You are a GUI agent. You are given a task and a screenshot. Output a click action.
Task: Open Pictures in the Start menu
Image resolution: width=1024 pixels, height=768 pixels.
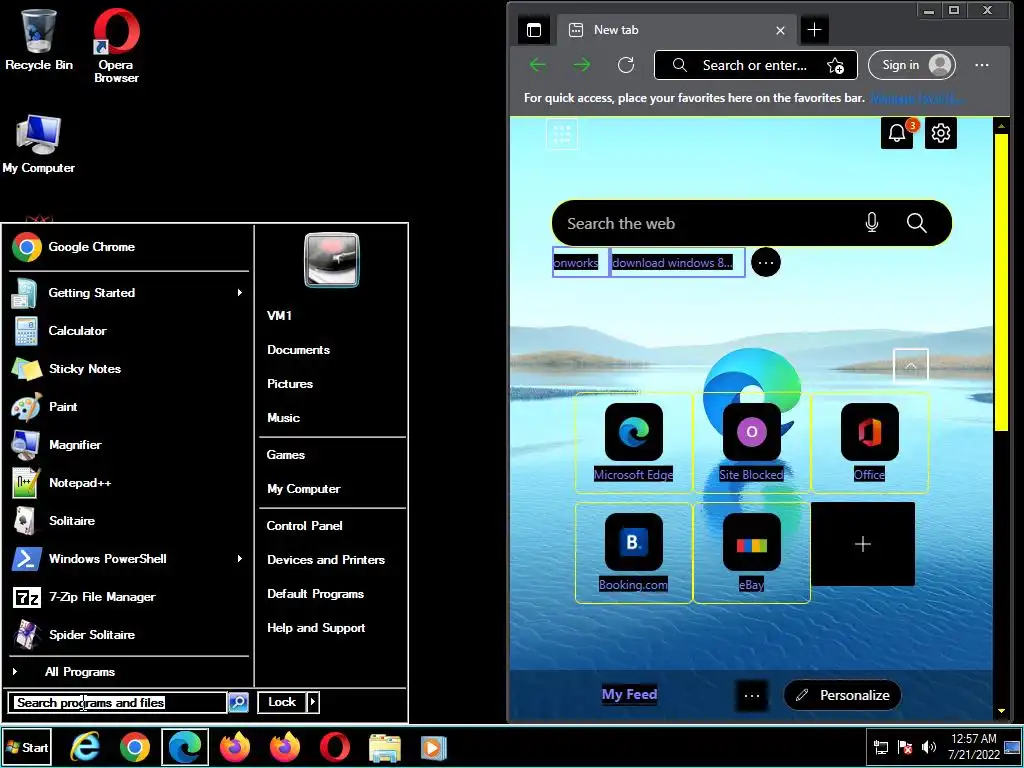[290, 384]
